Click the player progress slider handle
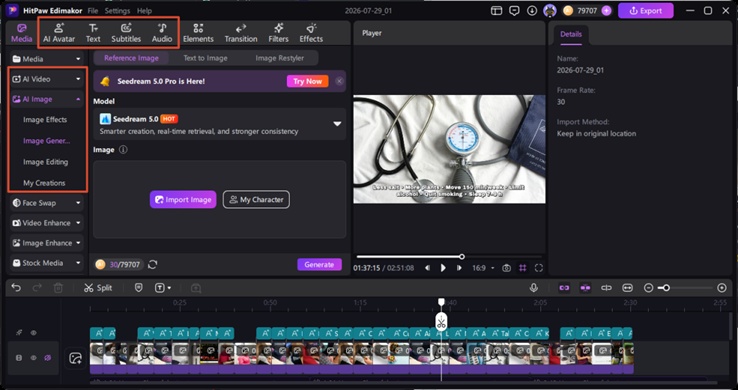 tap(462, 256)
